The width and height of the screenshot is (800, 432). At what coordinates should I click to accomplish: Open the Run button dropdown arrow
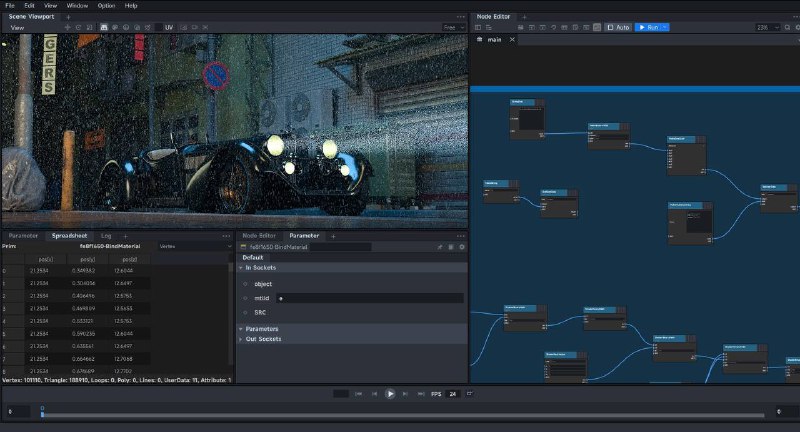coord(665,27)
